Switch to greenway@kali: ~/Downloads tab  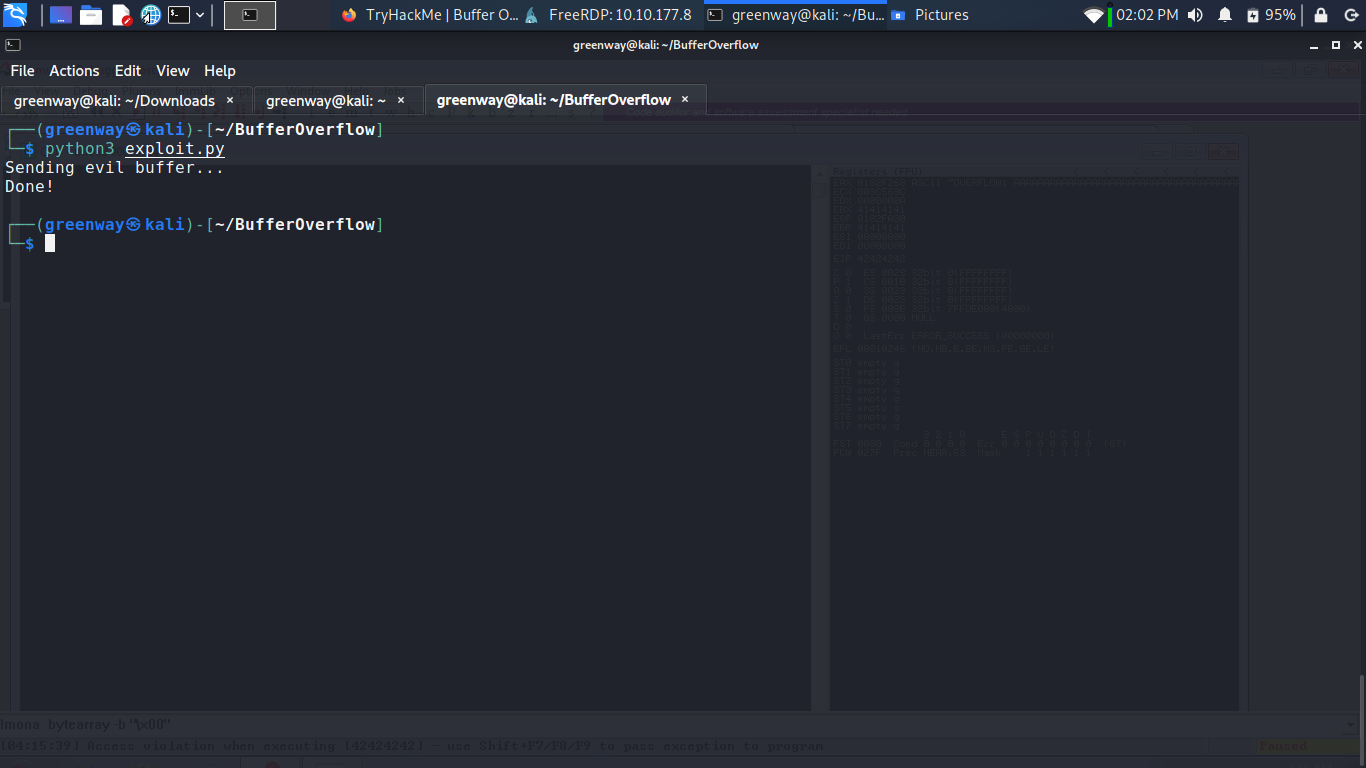(125, 100)
